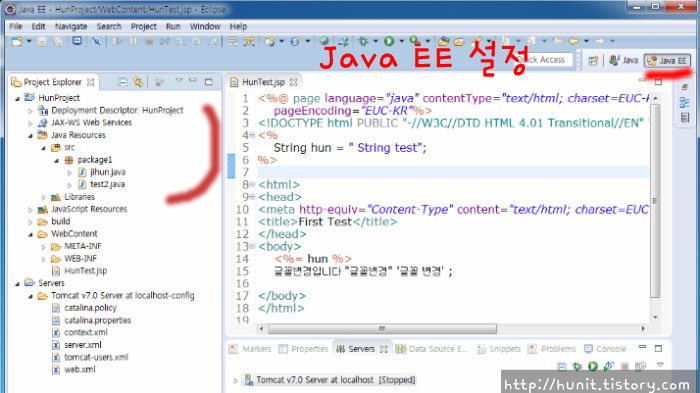Viewport: 700px width, 393px height.
Task: Collapse the HunProject tree node
Action: [17, 98]
